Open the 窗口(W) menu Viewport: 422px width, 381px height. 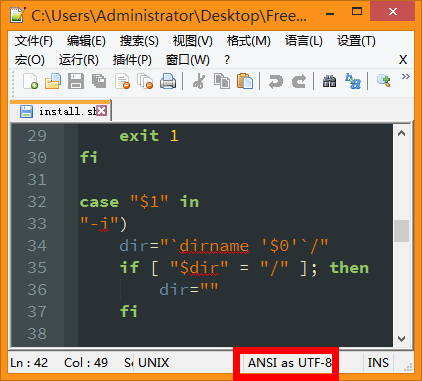tap(188, 60)
